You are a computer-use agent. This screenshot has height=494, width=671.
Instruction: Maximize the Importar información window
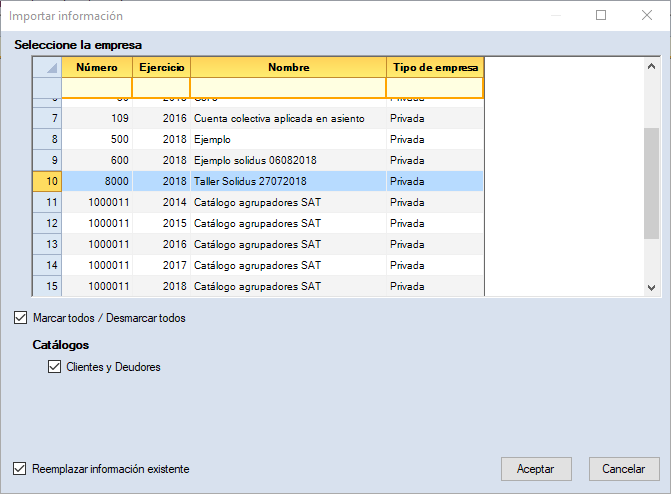pos(601,16)
